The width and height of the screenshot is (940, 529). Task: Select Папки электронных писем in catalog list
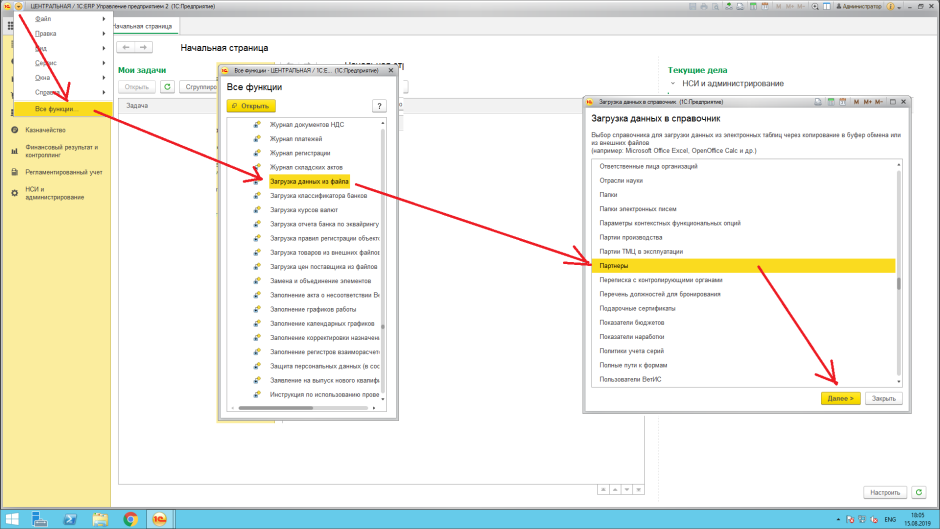point(743,209)
